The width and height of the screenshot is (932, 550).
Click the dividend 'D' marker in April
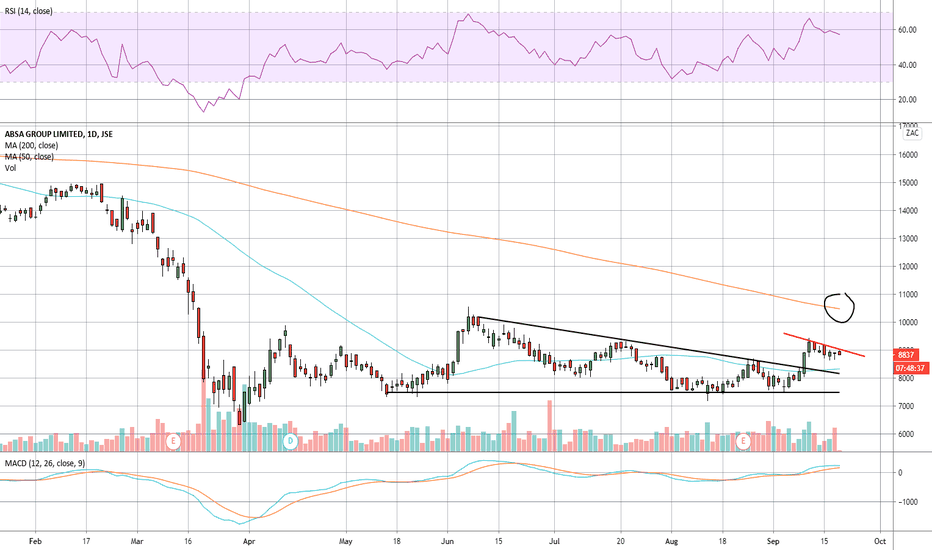[x=290, y=441]
